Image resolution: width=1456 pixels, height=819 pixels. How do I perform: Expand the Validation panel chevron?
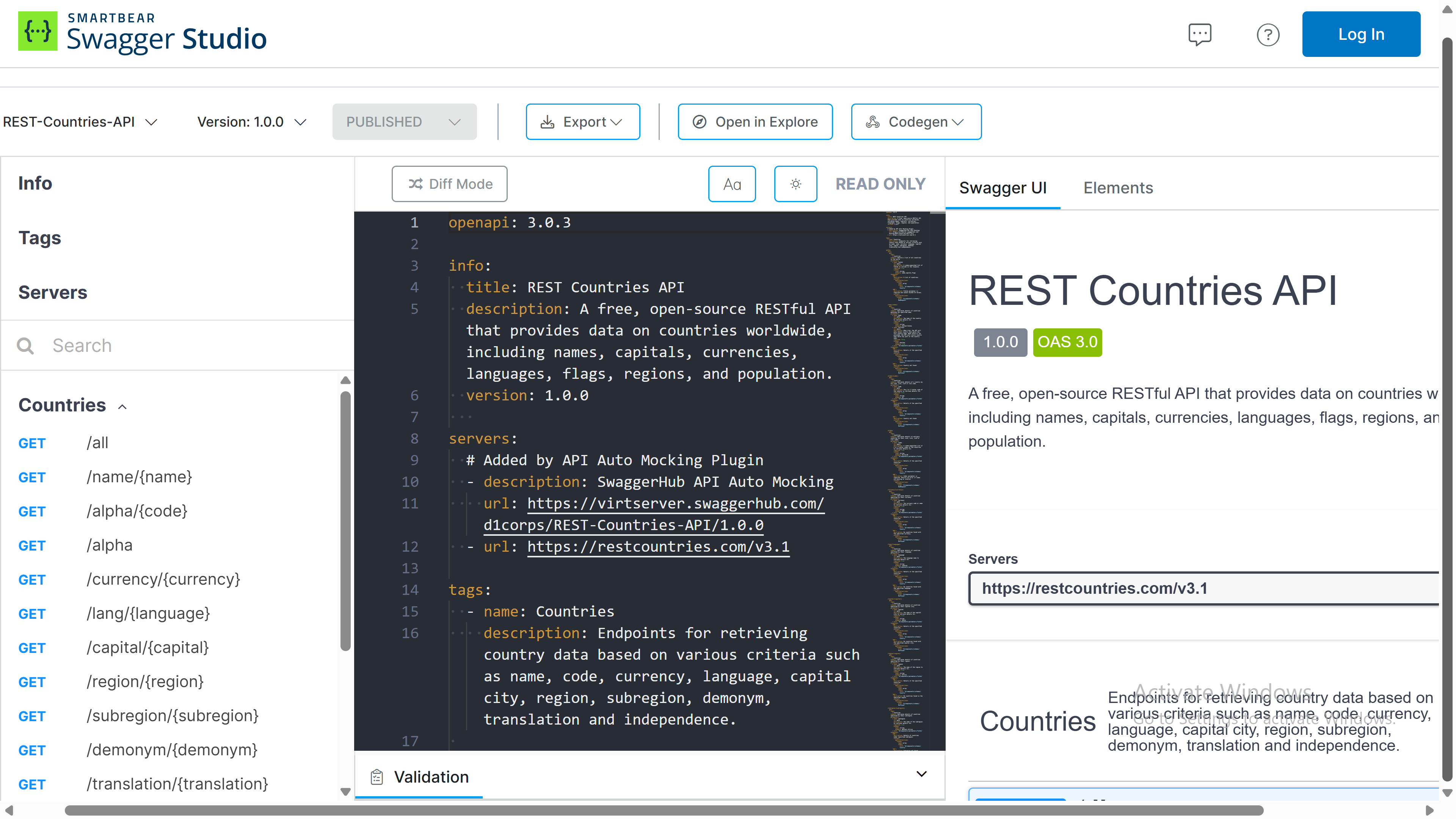pos(921,774)
